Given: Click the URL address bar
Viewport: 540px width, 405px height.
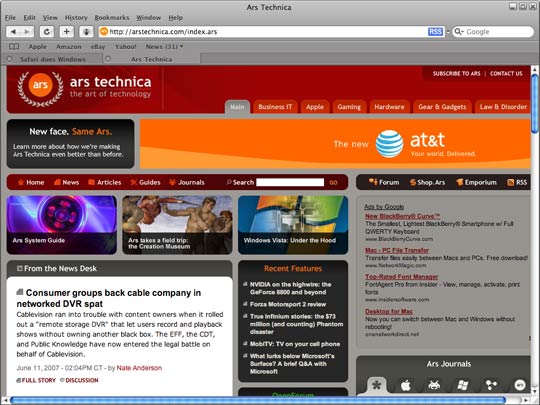Looking at the screenshot, I should click(x=263, y=32).
